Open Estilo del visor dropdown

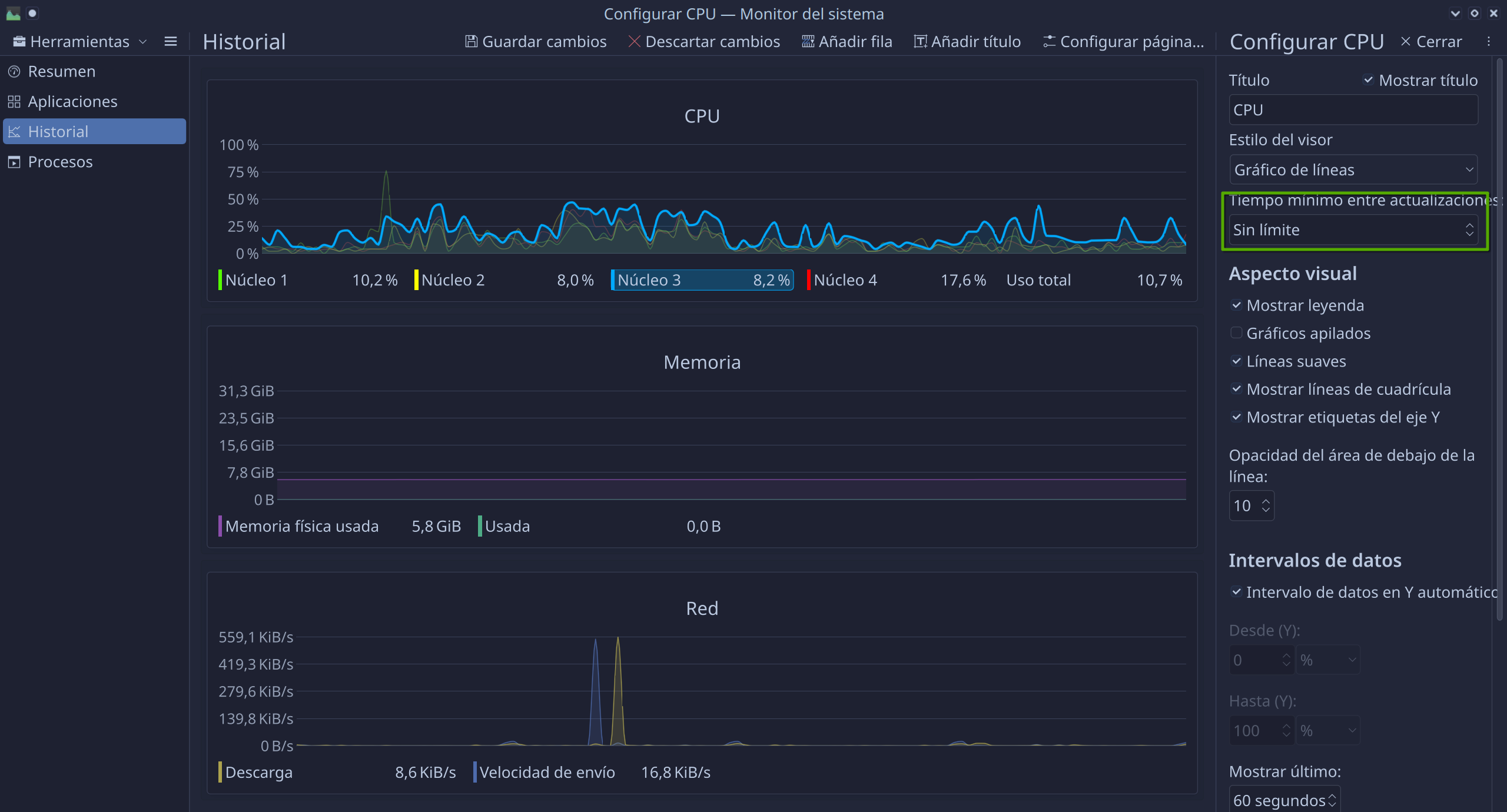click(x=1353, y=170)
